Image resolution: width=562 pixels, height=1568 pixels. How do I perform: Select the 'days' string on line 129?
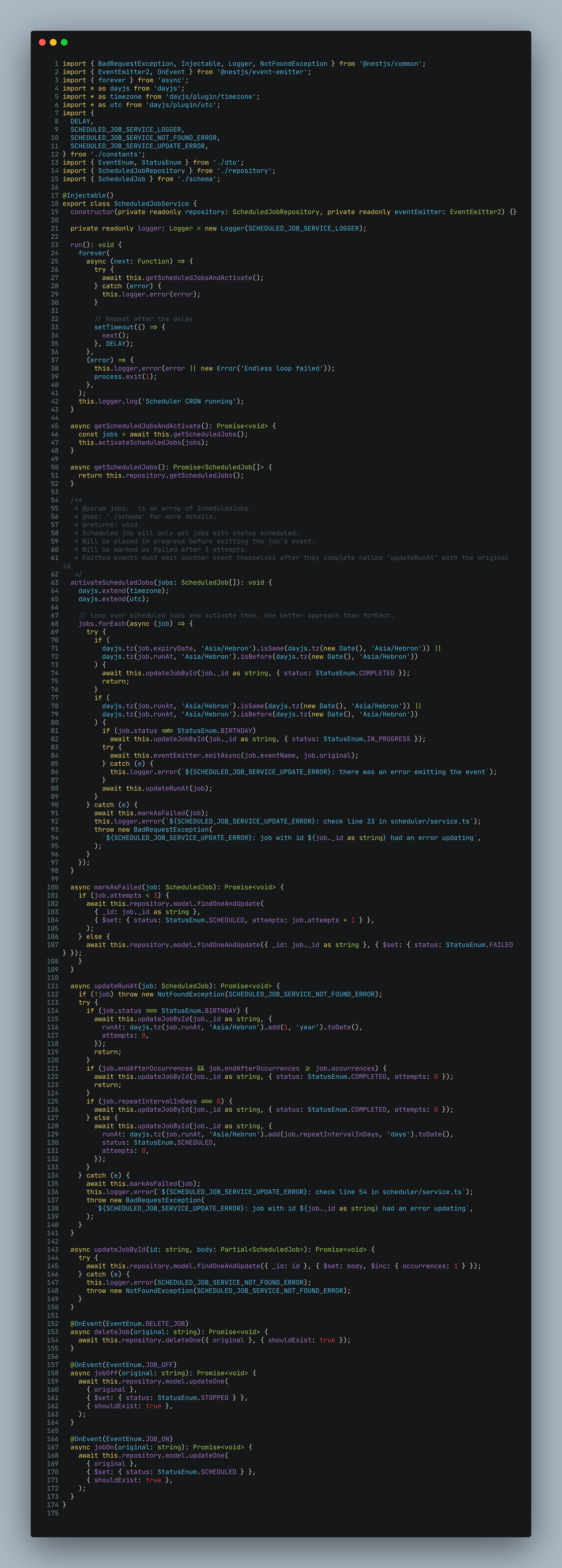pos(398,1134)
